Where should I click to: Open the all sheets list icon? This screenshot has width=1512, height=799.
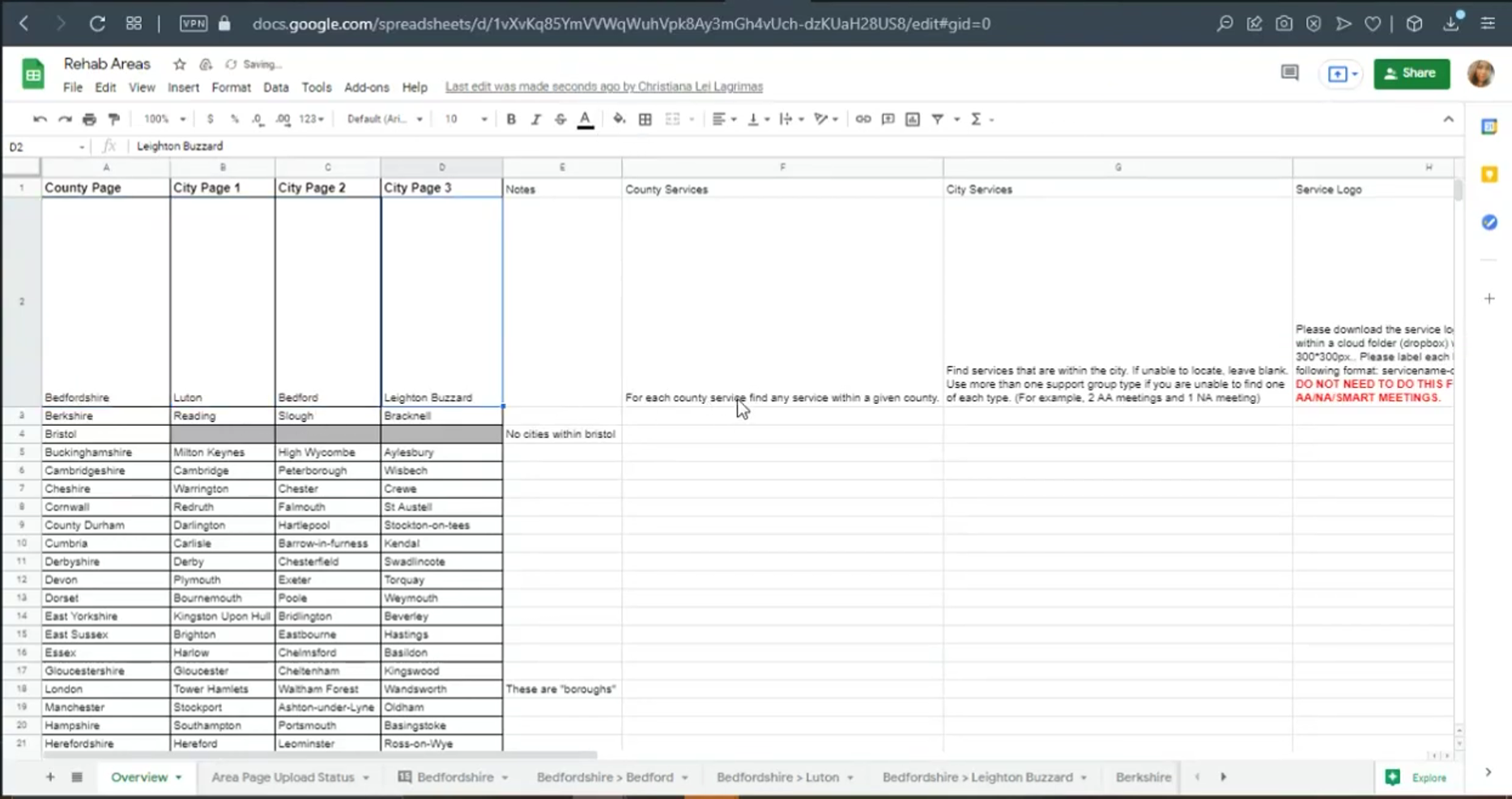point(77,777)
